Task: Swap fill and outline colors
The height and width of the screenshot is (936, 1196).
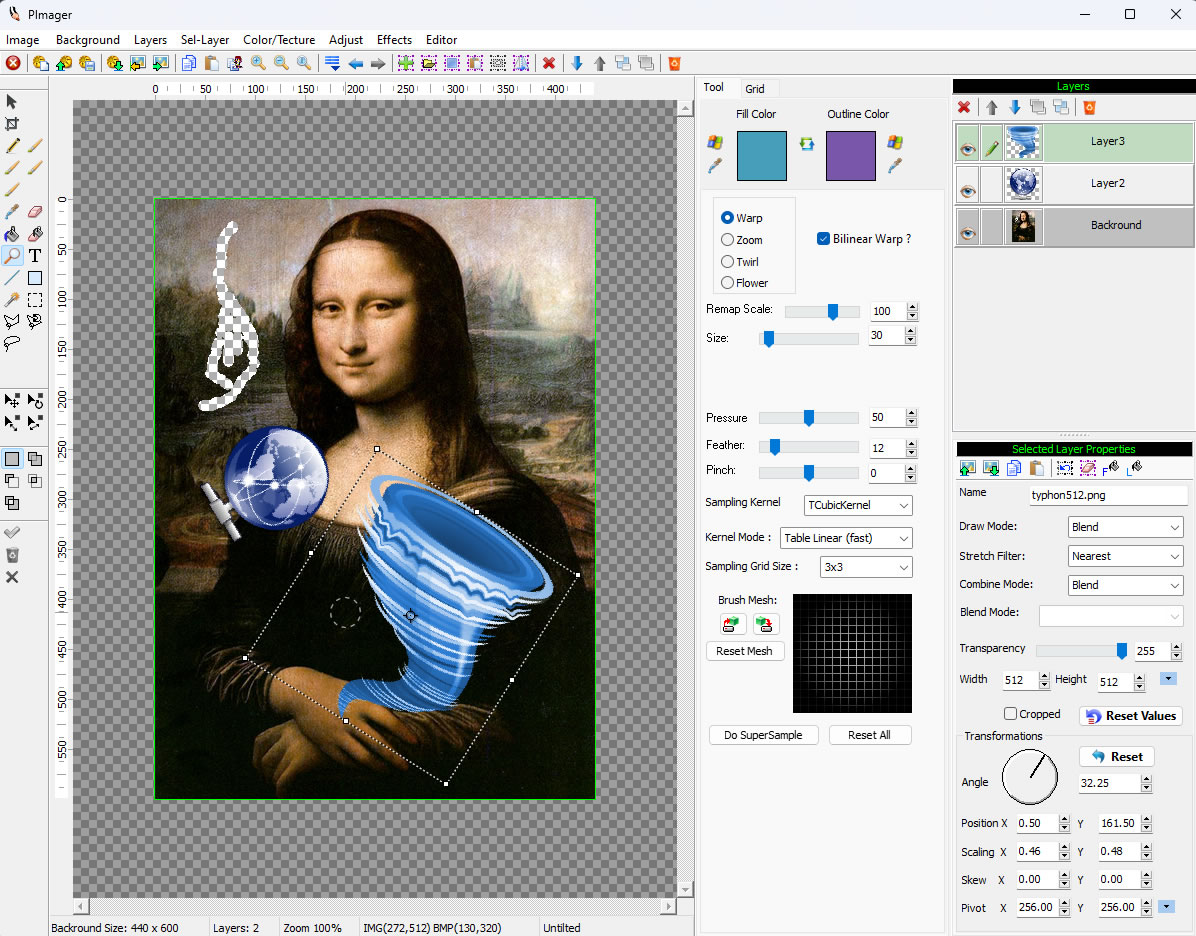Action: (x=806, y=143)
